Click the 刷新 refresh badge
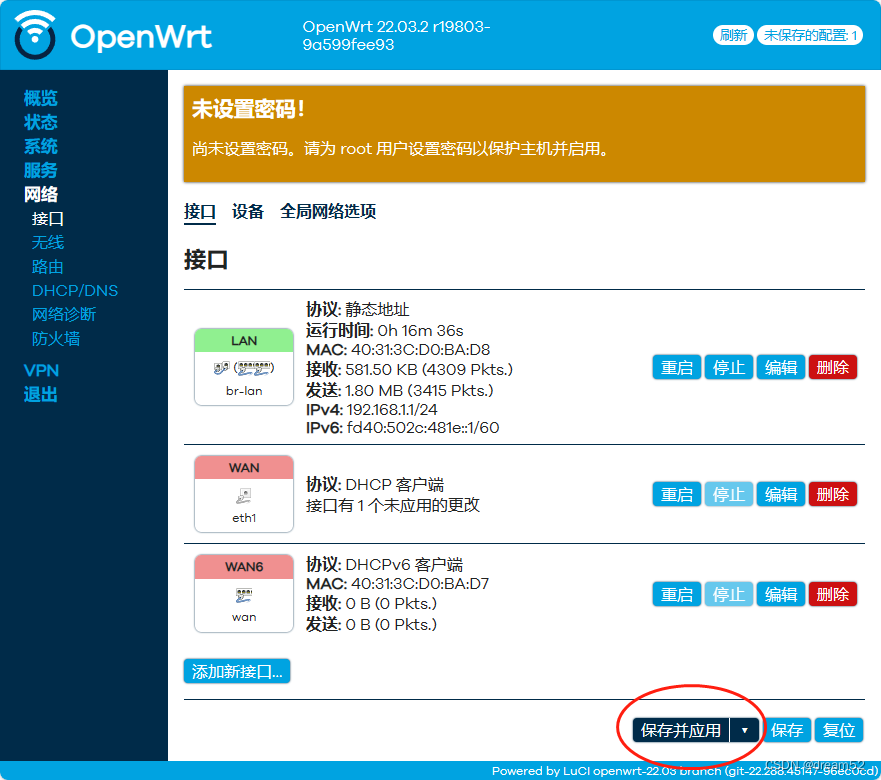 (733, 35)
